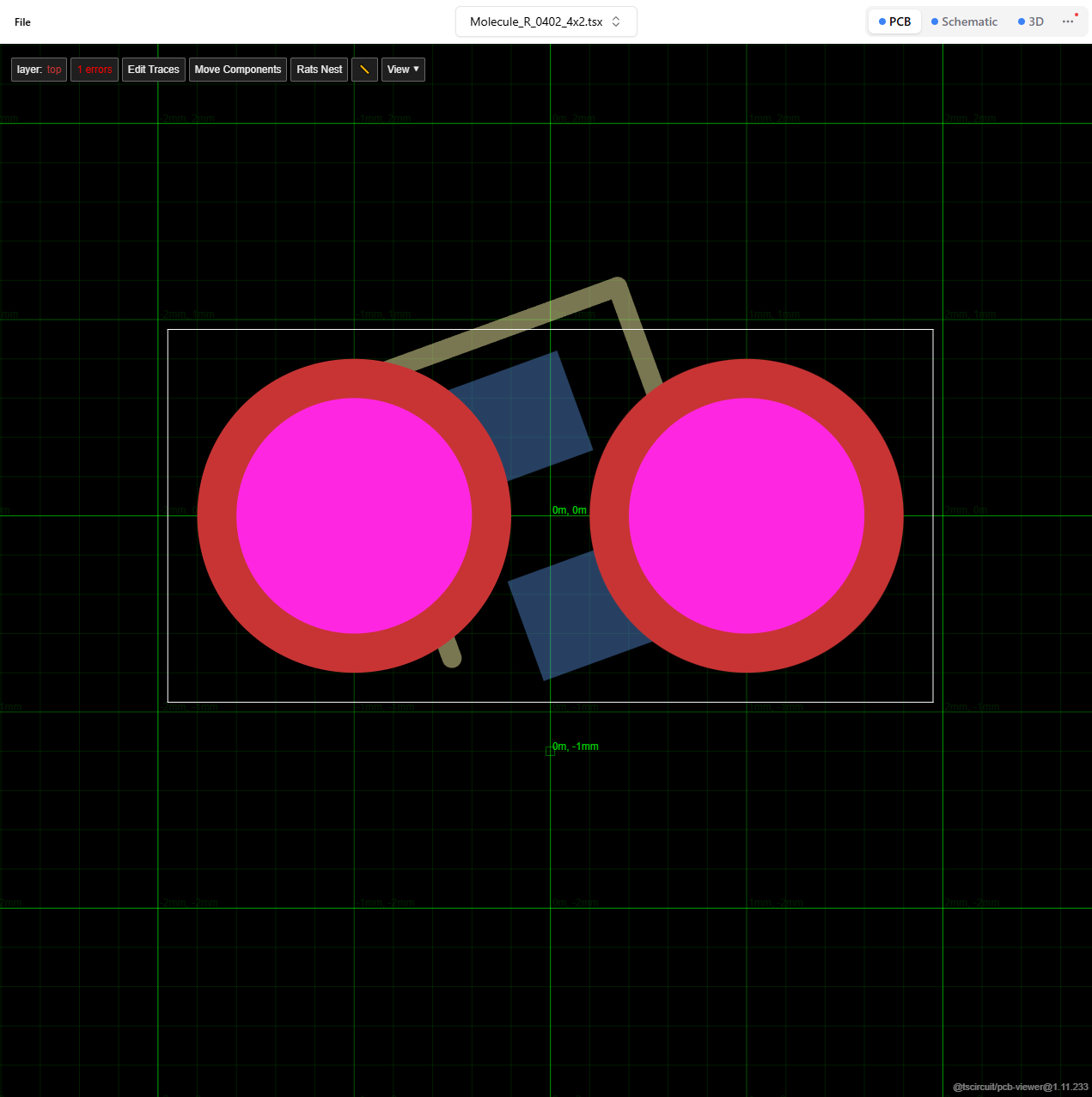Toggle the layer: top selector

tap(39, 70)
